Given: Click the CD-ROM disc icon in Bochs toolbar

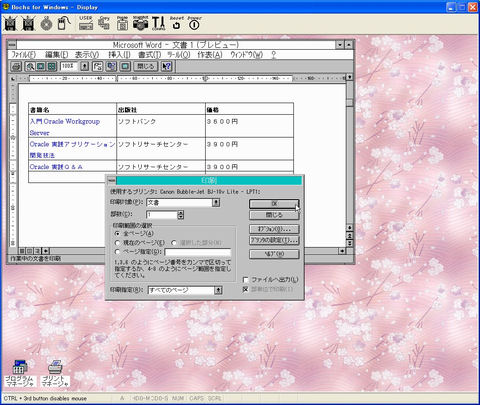Looking at the screenshot, I should pyautogui.click(x=46, y=24).
